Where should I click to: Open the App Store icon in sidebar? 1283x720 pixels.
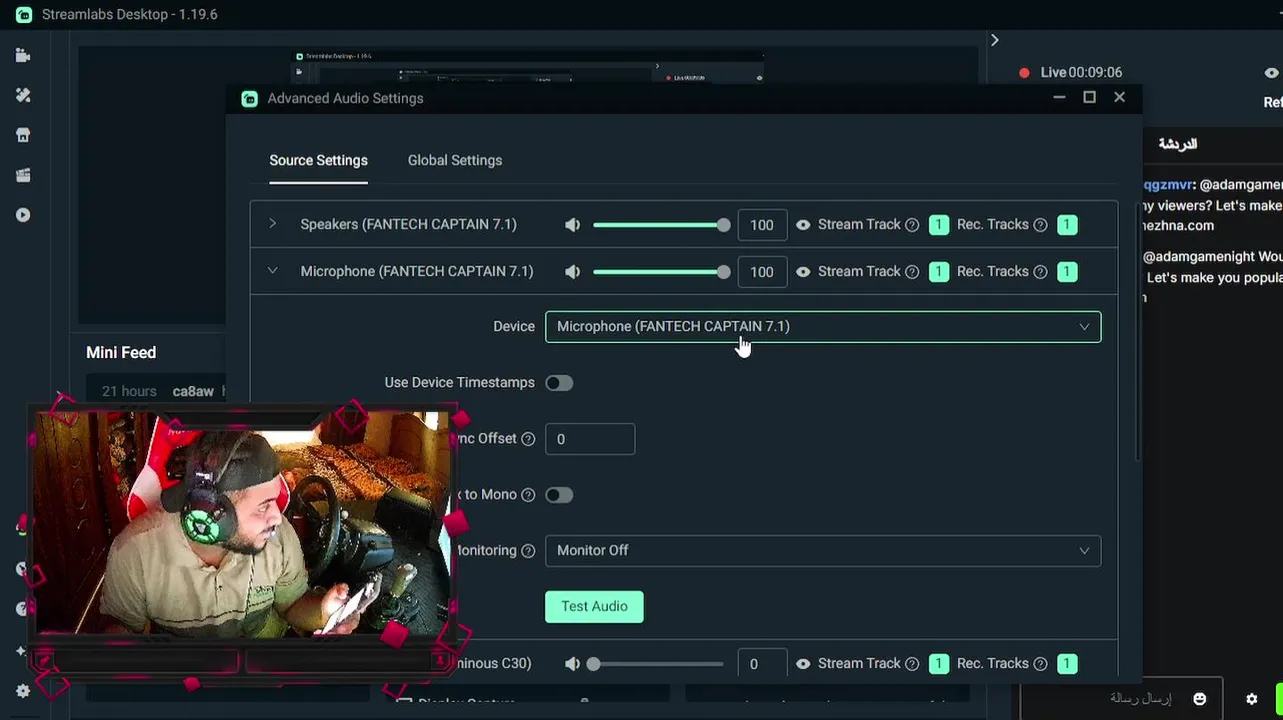pos(23,135)
